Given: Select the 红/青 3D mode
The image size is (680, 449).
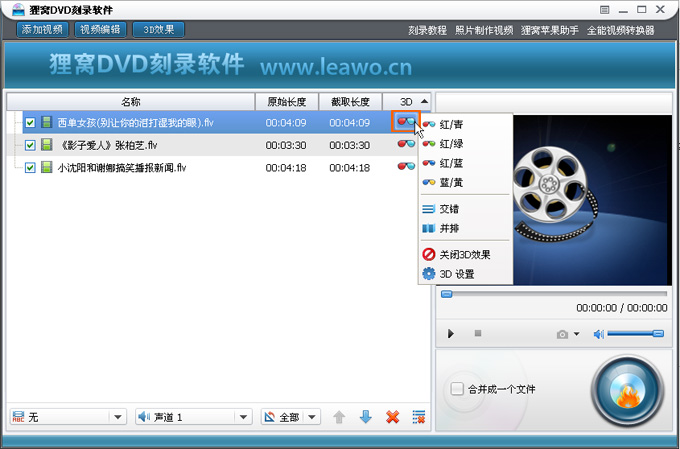Looking at the screenshot, I should tap(465, 125).
